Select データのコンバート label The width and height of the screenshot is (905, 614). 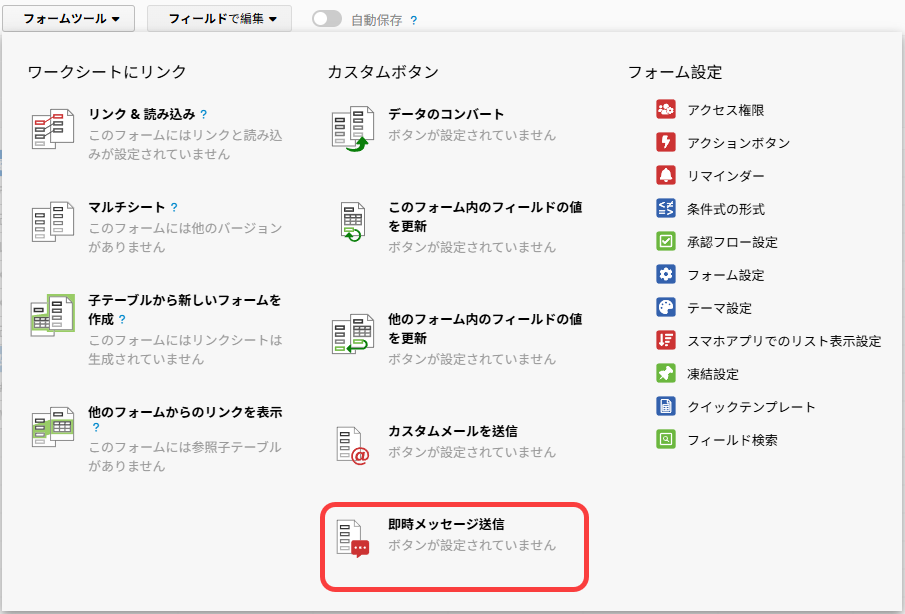(x=446, y=114)
